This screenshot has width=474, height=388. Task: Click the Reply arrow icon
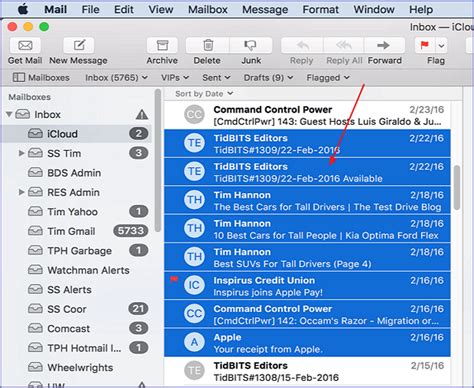(x=302, y=45)
